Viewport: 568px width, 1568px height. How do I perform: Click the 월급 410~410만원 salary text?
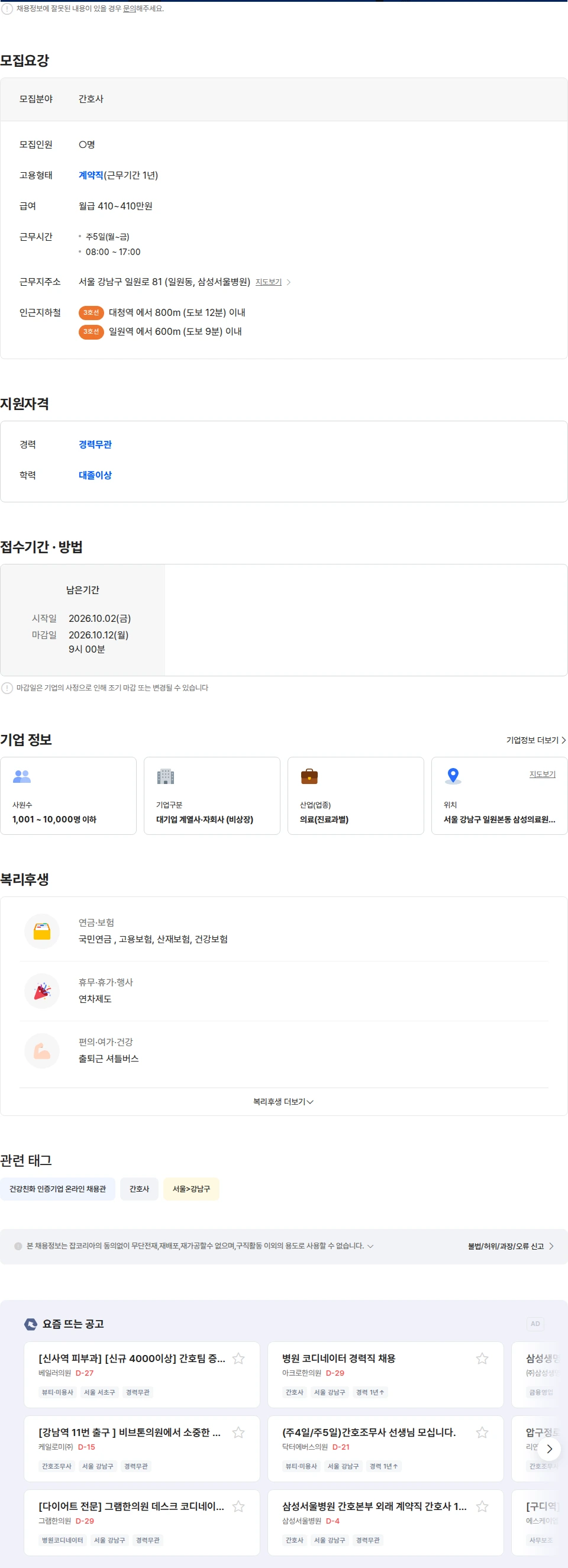pyautogui.click(x=115, y=206)
